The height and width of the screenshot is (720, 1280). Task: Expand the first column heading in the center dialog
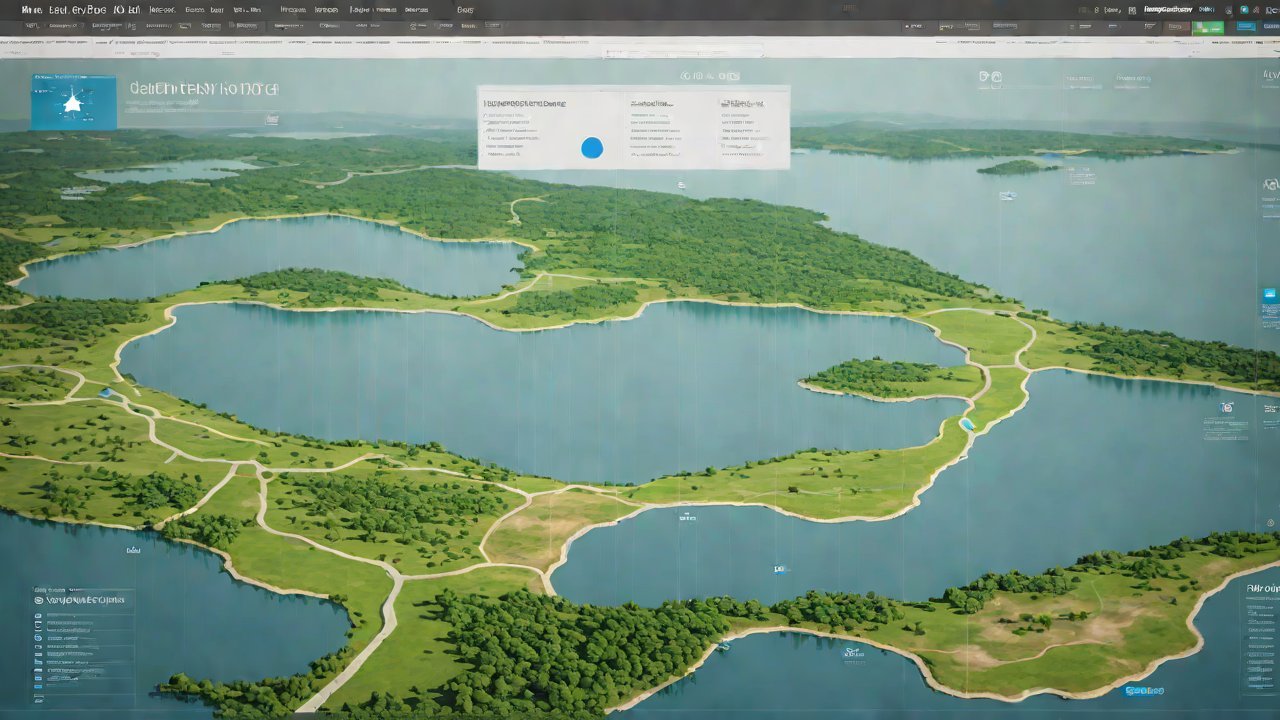point(524,103)
